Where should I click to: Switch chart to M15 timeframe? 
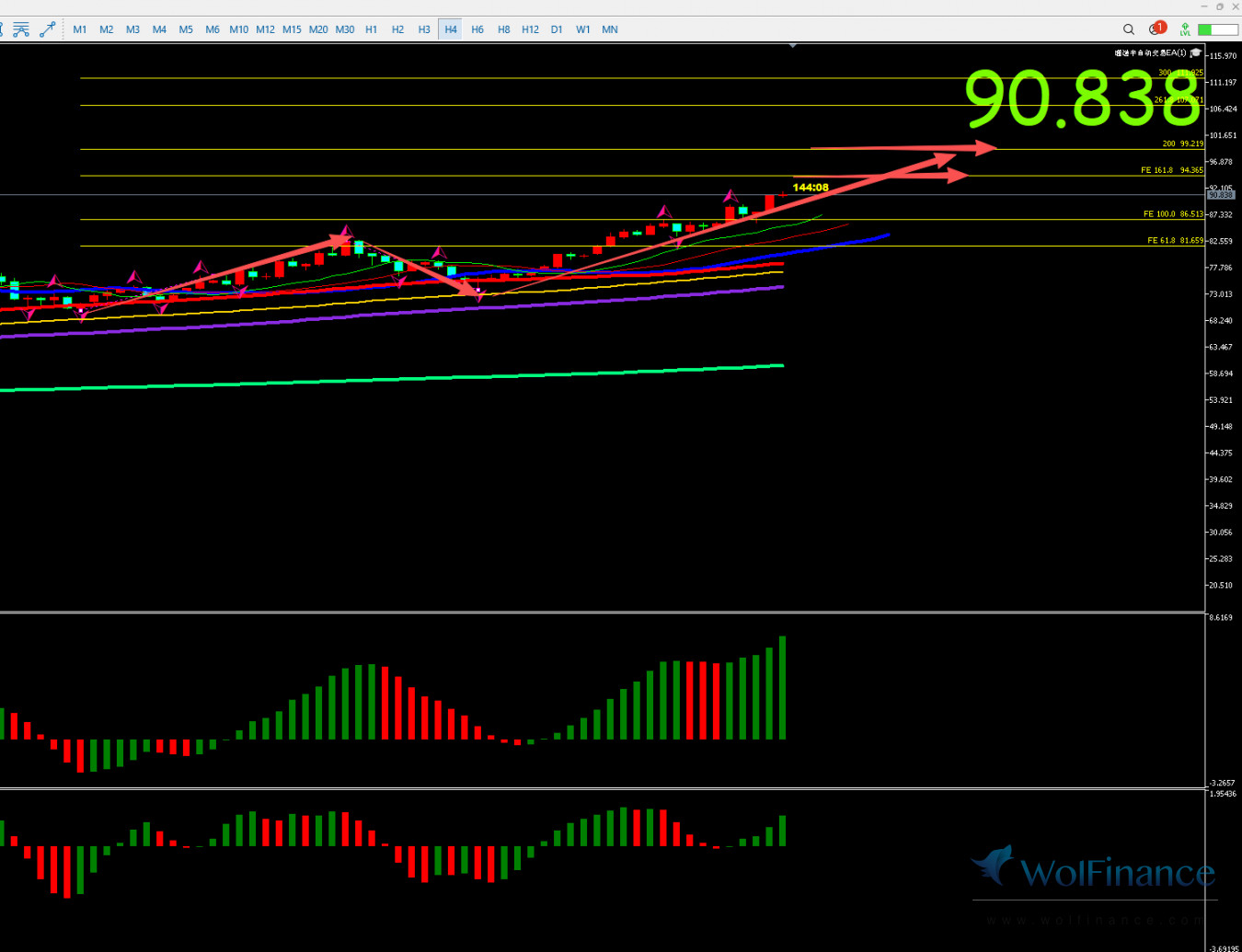coord(292,29)
